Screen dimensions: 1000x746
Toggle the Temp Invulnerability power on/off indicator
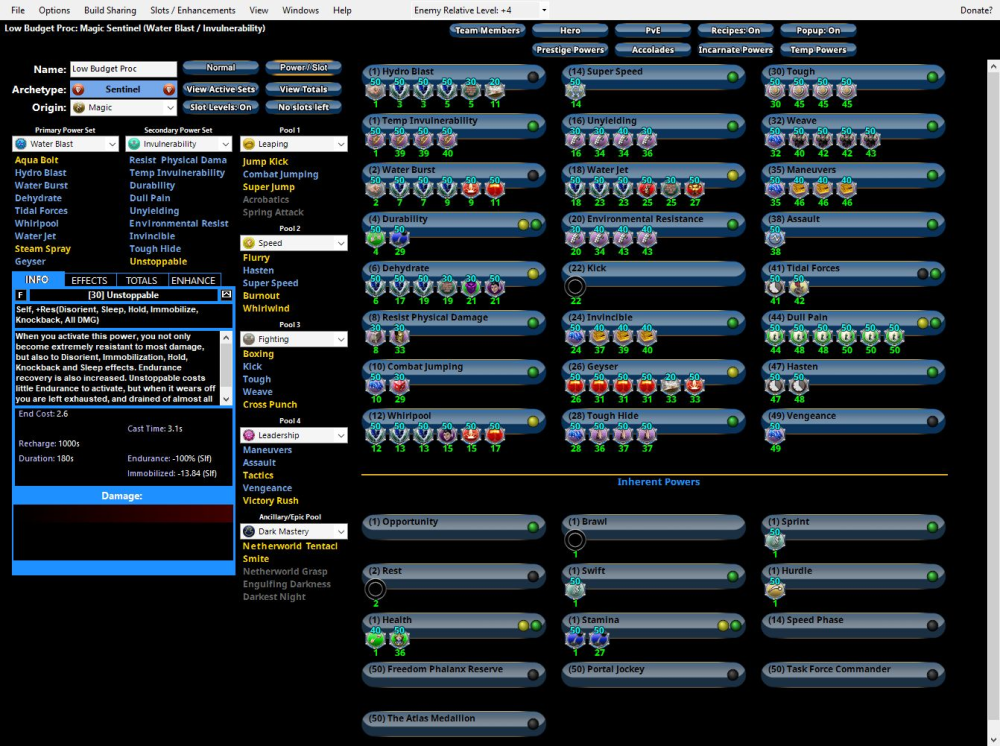(x=534, y=126)
